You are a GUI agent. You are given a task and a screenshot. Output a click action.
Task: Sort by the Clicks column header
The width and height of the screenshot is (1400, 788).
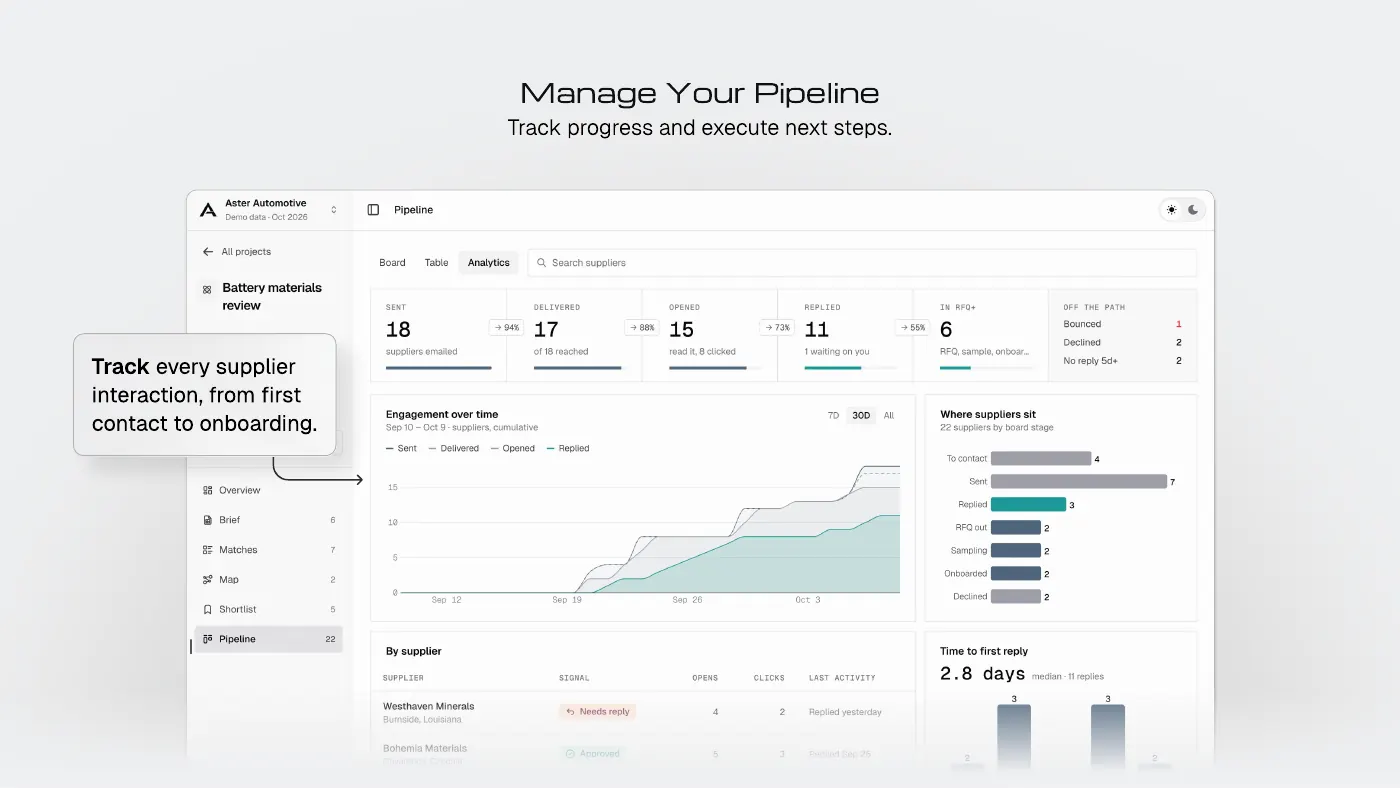coord(769,678)
